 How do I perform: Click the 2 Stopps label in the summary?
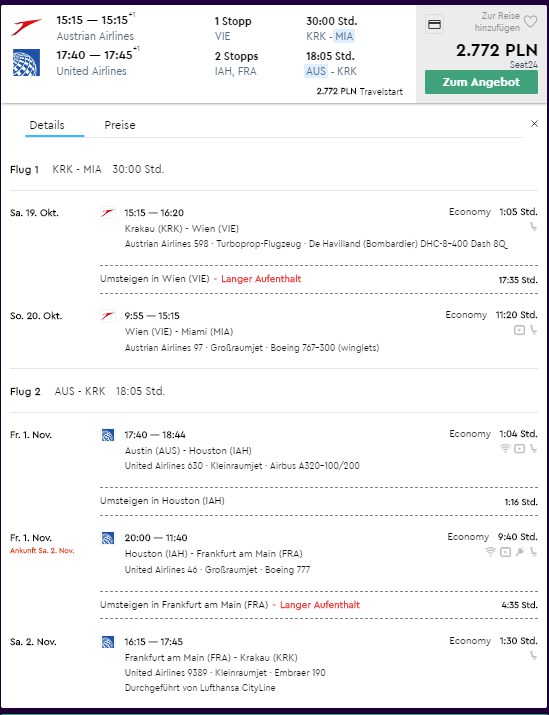(236, 56)
